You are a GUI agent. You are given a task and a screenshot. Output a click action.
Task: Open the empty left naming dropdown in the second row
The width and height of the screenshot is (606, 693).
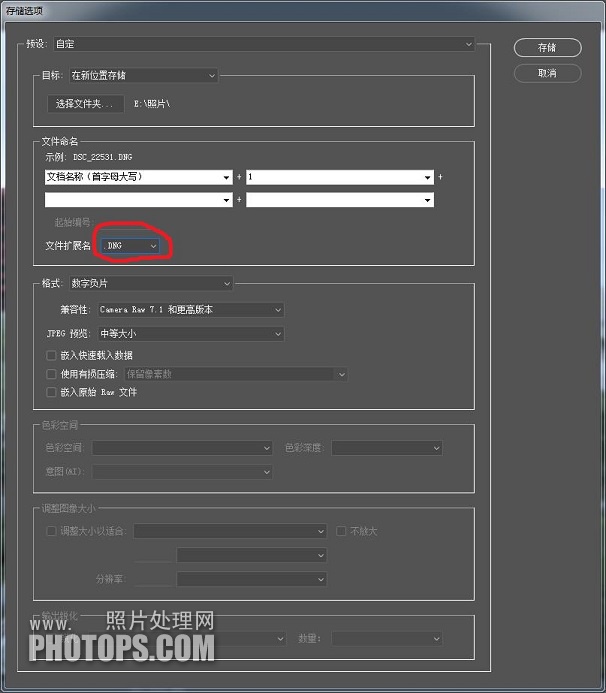click(x=138, y=200)
